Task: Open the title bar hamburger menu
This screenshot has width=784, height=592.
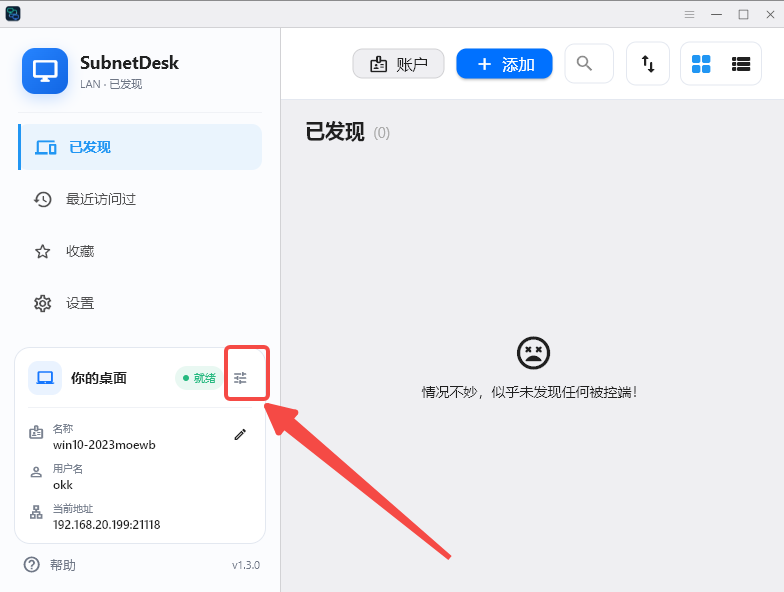Action: pyautogui.click(x=690, y=14)
